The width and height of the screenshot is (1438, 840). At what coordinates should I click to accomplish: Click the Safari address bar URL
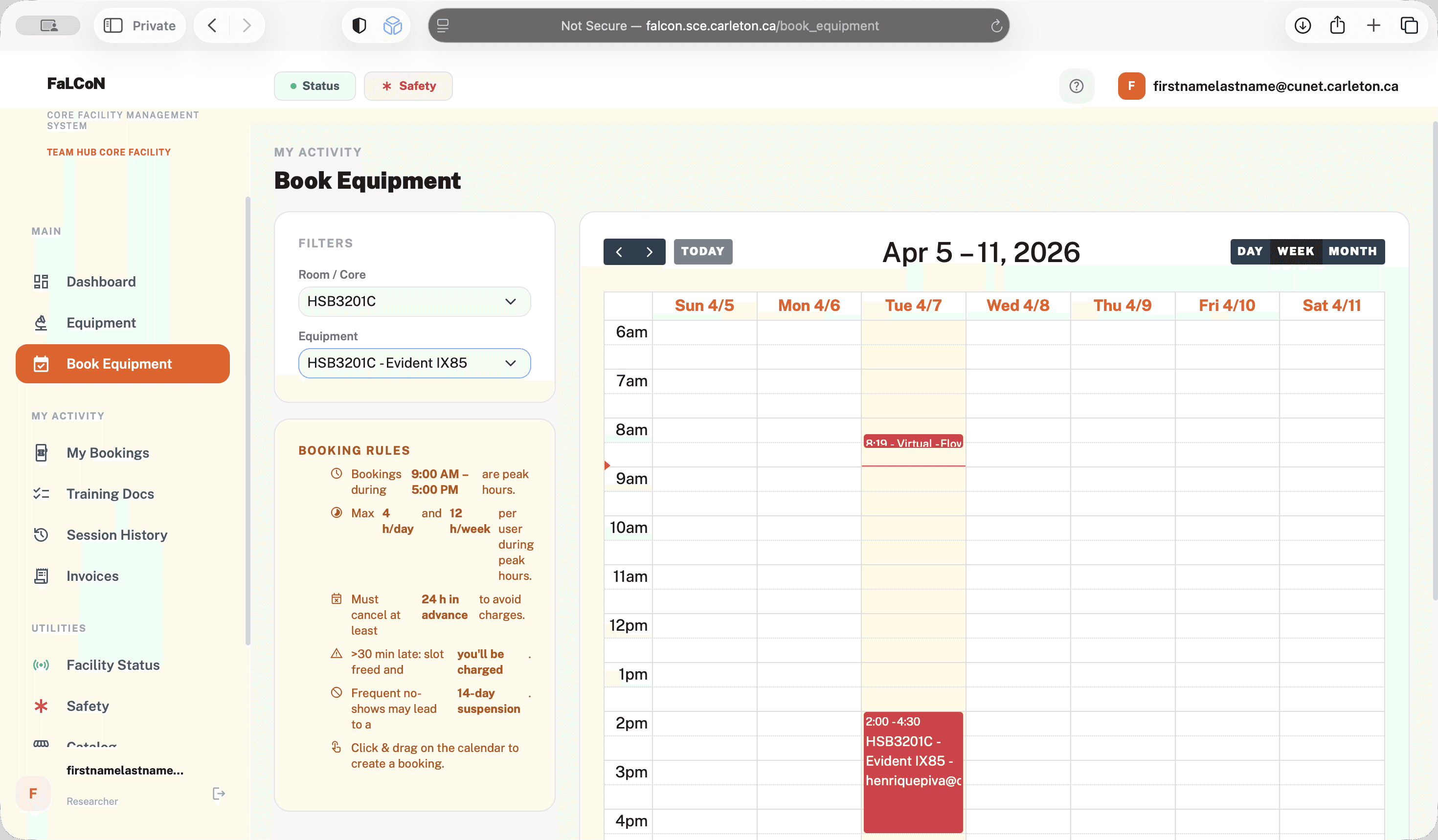pyautogui.click(x=719, y=25)
